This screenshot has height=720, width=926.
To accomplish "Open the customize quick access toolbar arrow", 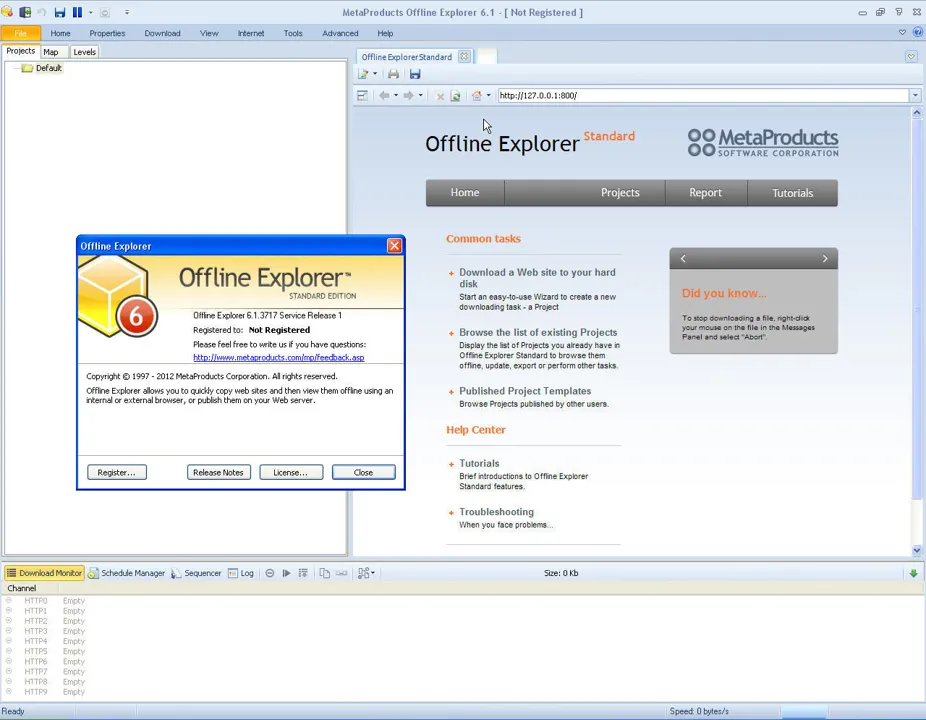I will (x=126, y=12).
